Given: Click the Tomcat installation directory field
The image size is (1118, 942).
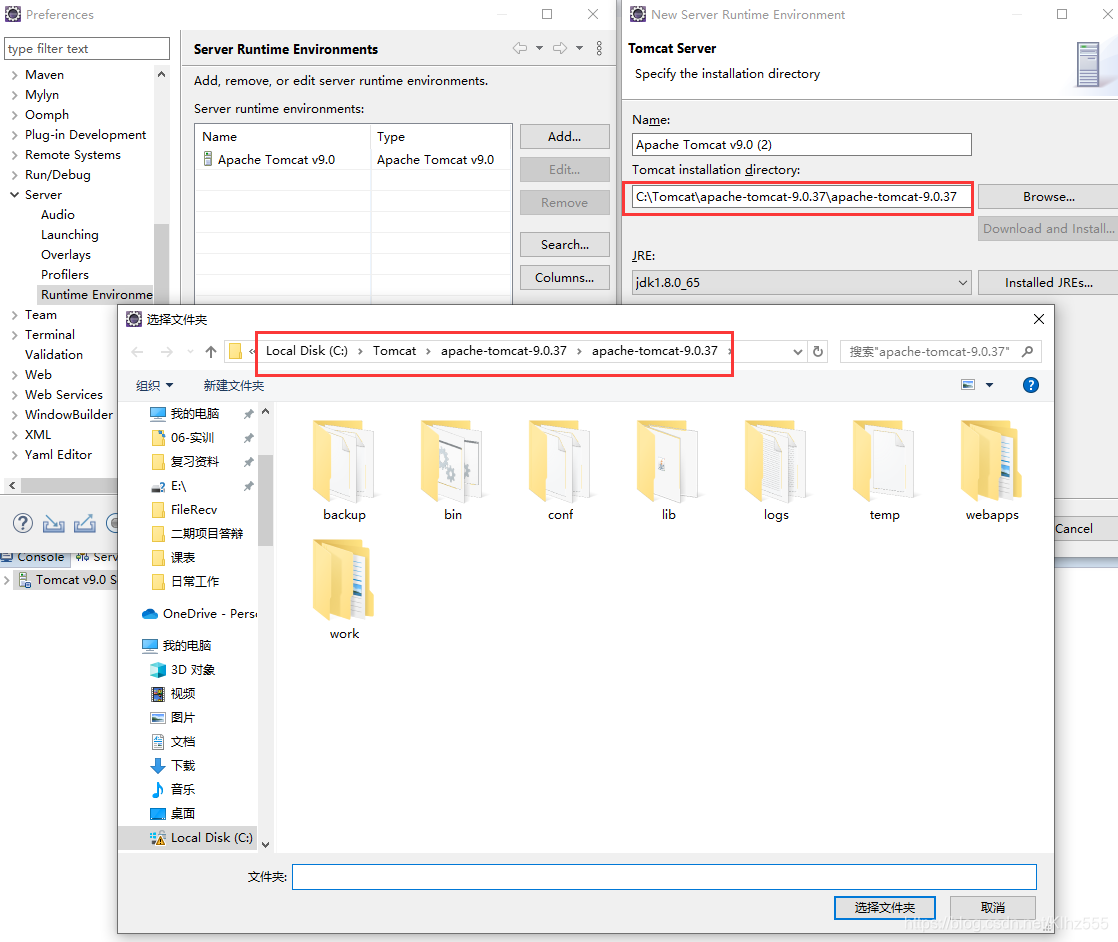Looking at the screenshot, I should click(801, 197).
